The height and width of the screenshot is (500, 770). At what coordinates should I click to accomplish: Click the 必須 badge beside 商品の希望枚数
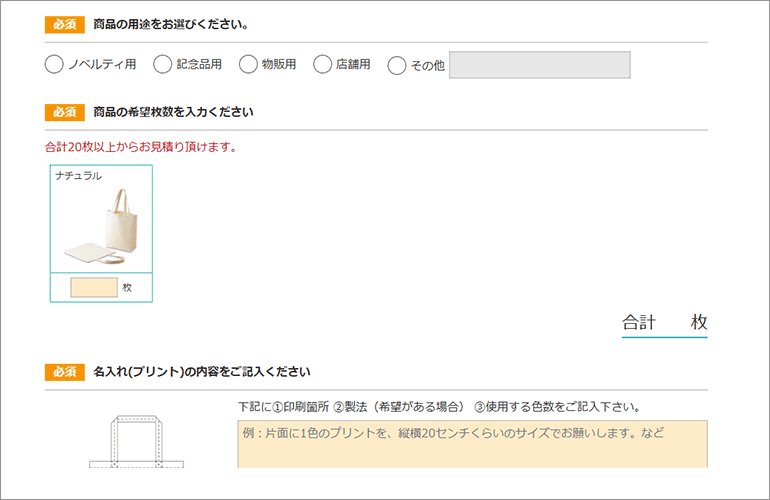click(x=65, y=112)
